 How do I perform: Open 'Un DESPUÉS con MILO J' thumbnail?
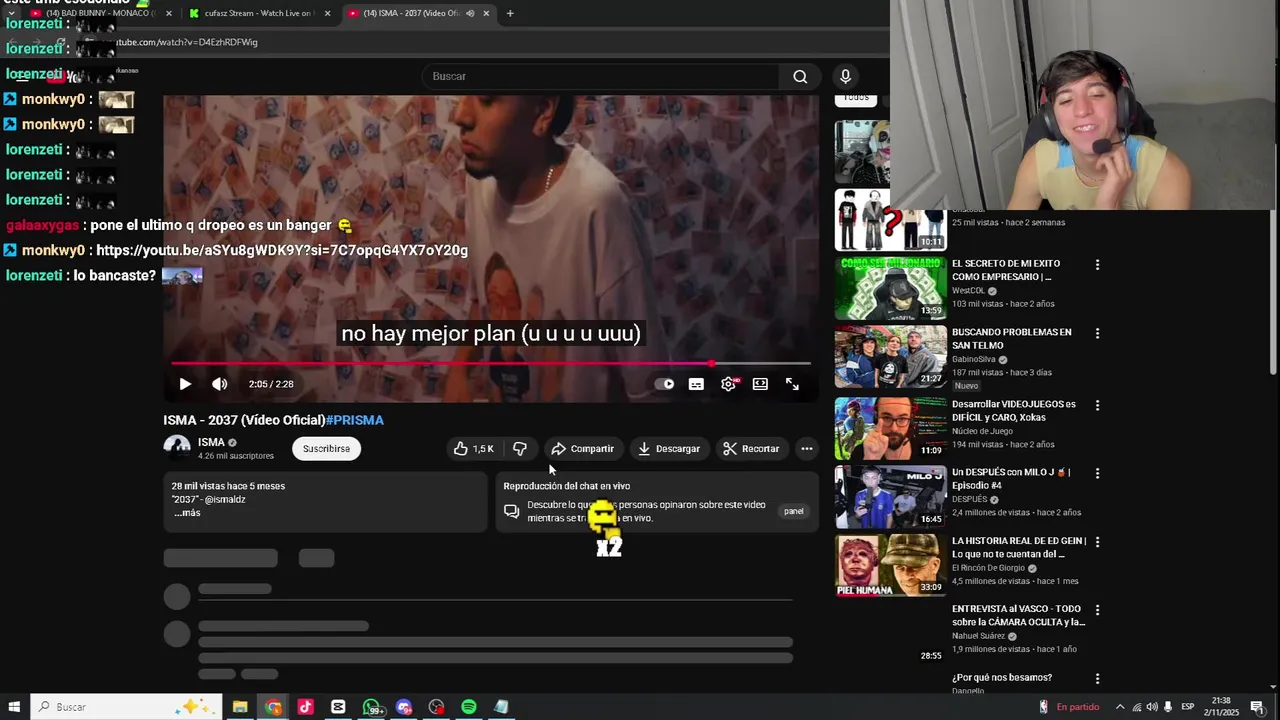pyautogui.click(x=890, y=496)
